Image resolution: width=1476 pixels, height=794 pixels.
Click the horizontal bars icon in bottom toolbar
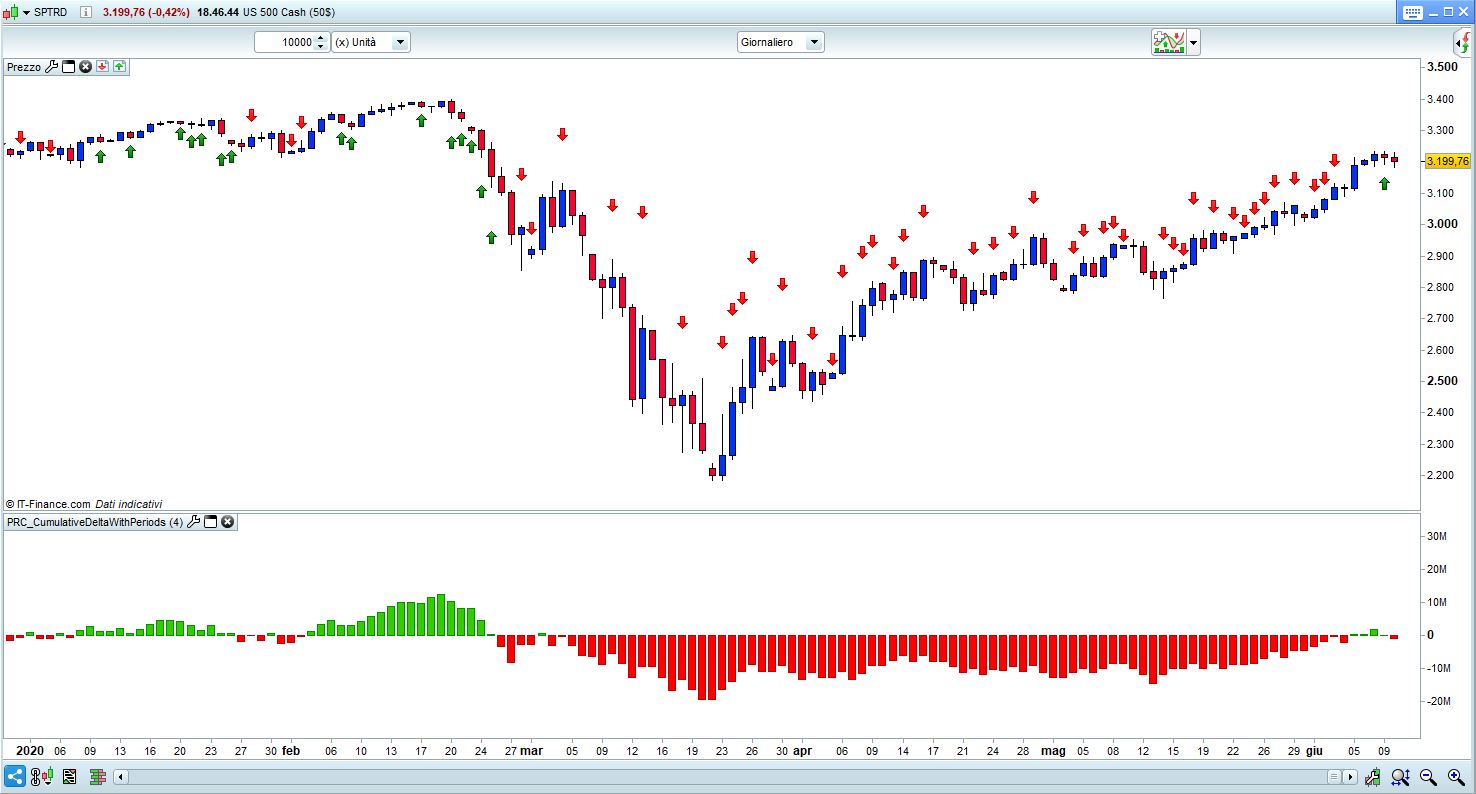click(98, 776)
